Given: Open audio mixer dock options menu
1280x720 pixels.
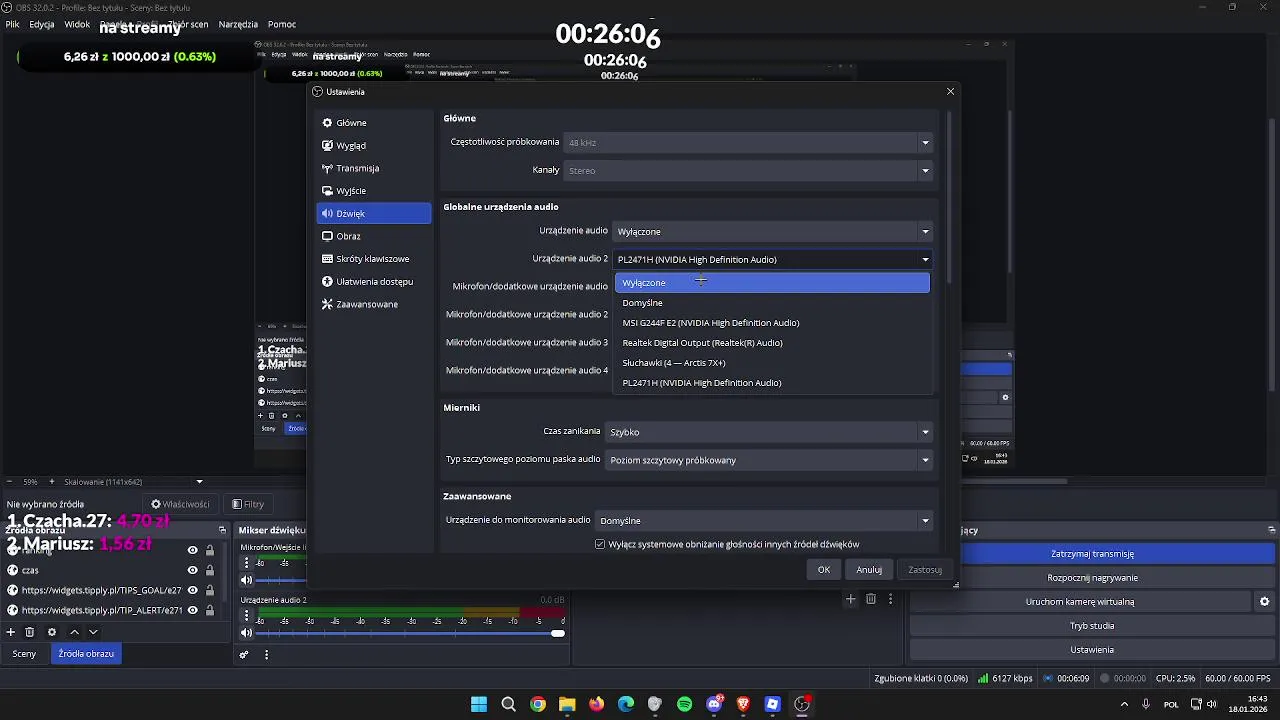Looking at the screenshot, I should (x=266, y=655).
